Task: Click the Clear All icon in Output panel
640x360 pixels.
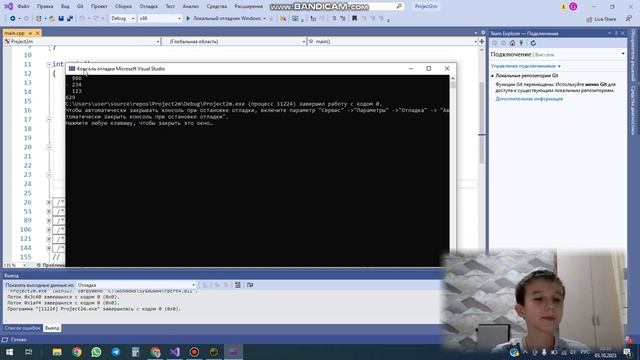Action: [x=238, y=285]
